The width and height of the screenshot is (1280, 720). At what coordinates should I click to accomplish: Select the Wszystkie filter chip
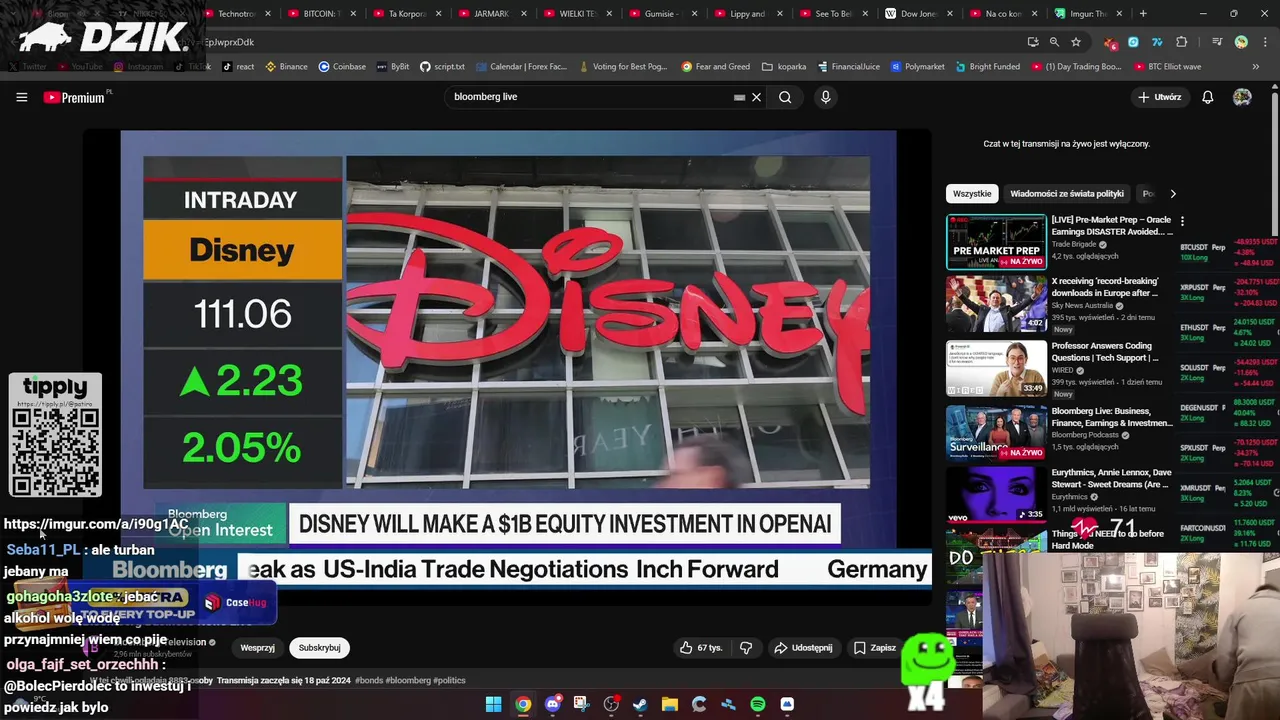coord(972,194)
